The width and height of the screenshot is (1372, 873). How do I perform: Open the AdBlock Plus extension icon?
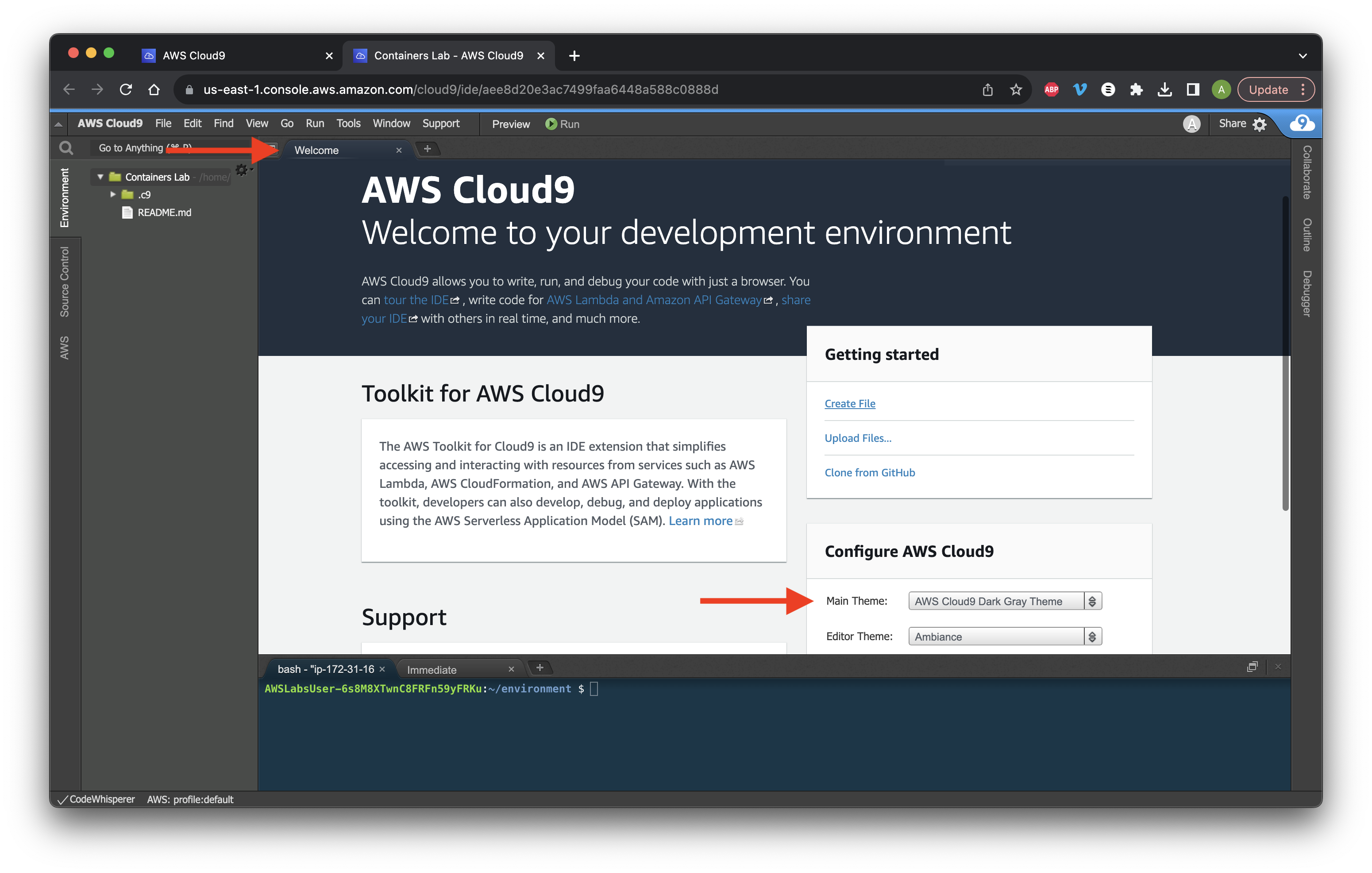click(x=1052, y=89)
